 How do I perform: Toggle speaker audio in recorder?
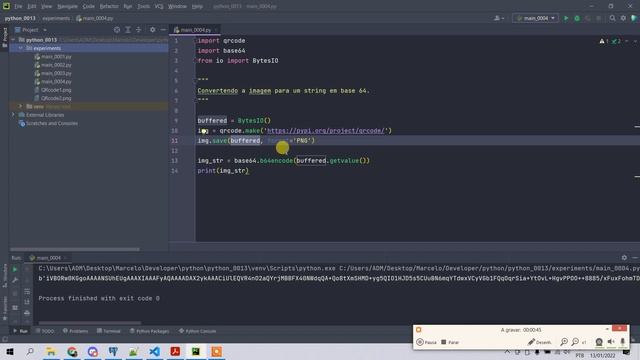pyautogui.click(x=611, y=342)
